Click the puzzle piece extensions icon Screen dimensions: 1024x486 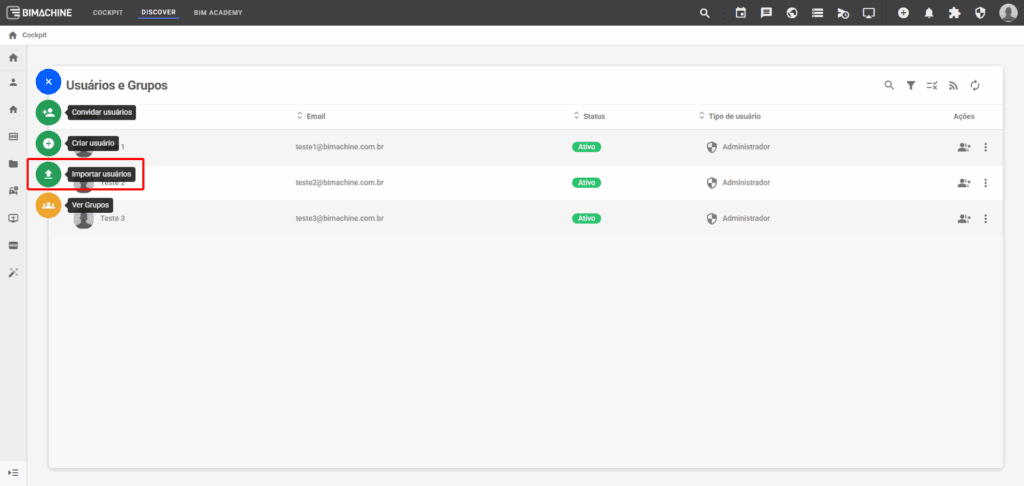tap(954, 13)
